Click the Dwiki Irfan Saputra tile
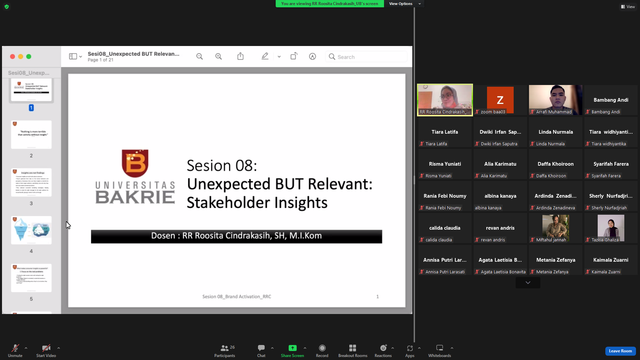 (x=500, y=132)
